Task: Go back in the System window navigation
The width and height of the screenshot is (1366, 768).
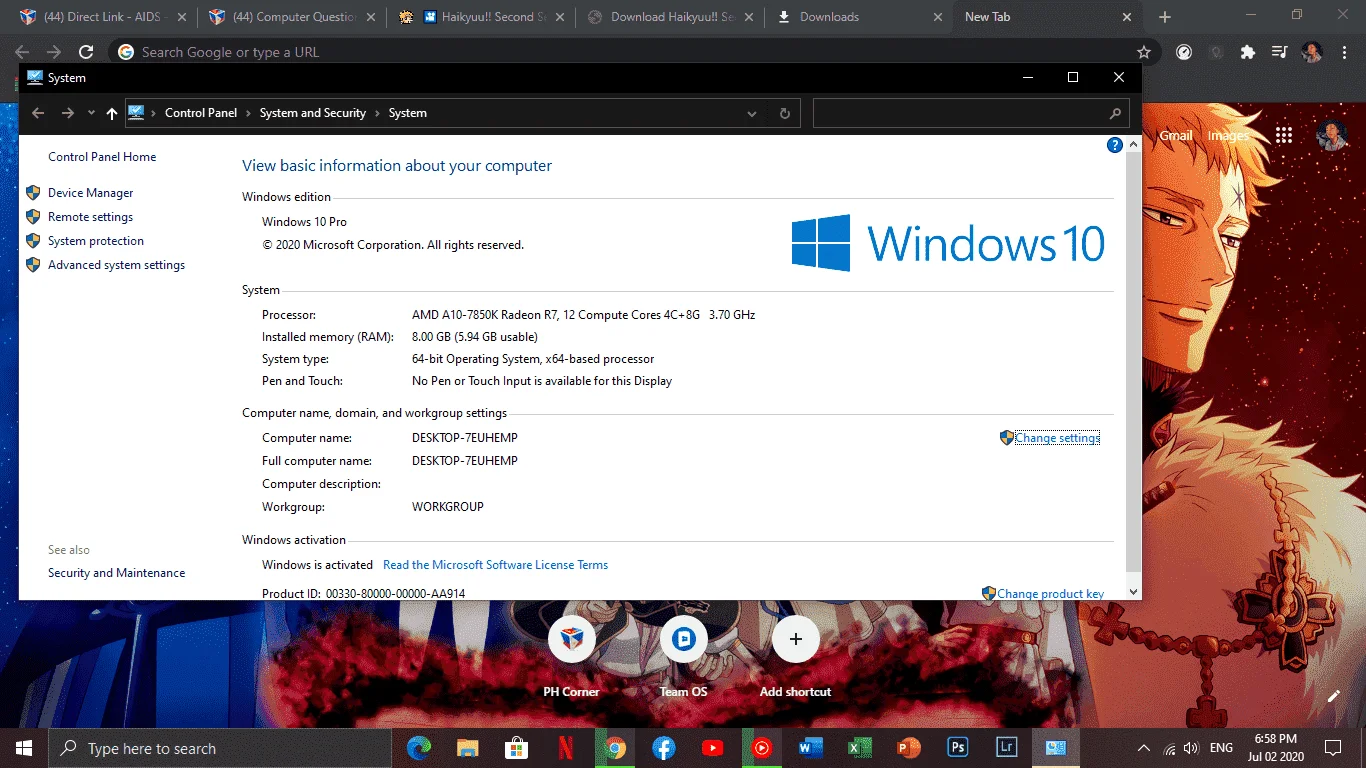Action: point(38,113)
